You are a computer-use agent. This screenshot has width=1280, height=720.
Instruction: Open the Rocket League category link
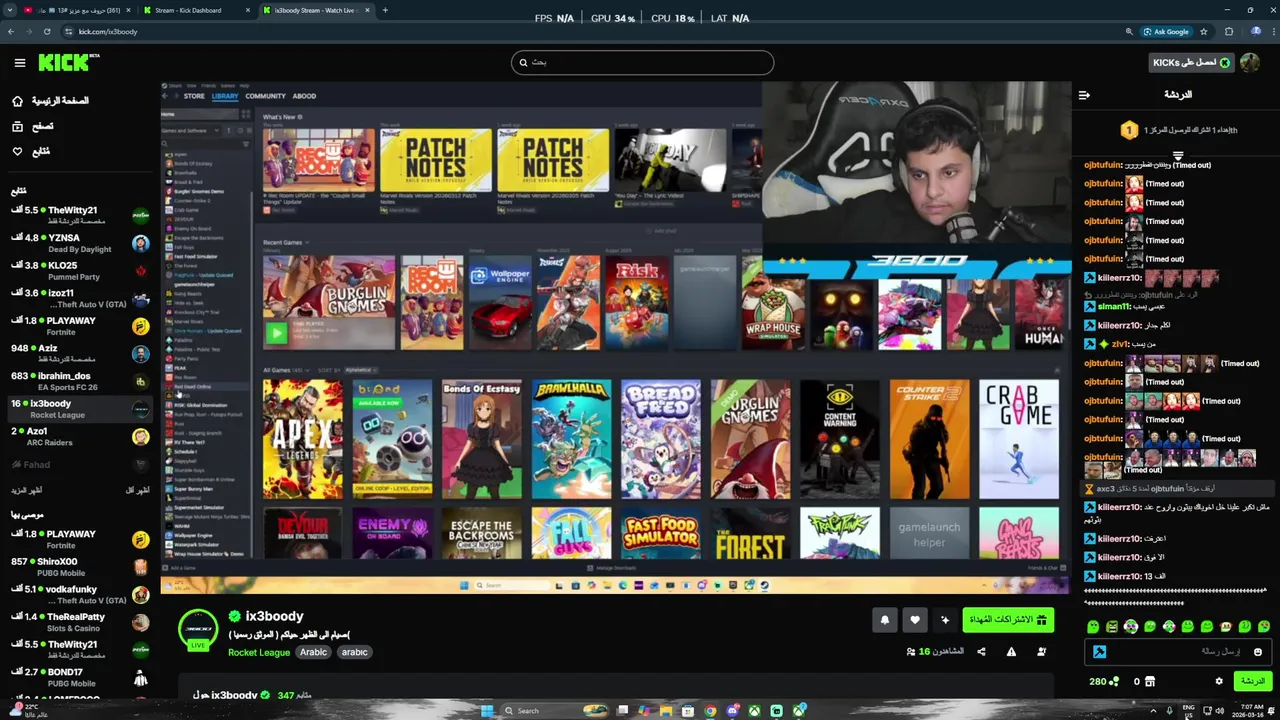(x=259, y=652)
